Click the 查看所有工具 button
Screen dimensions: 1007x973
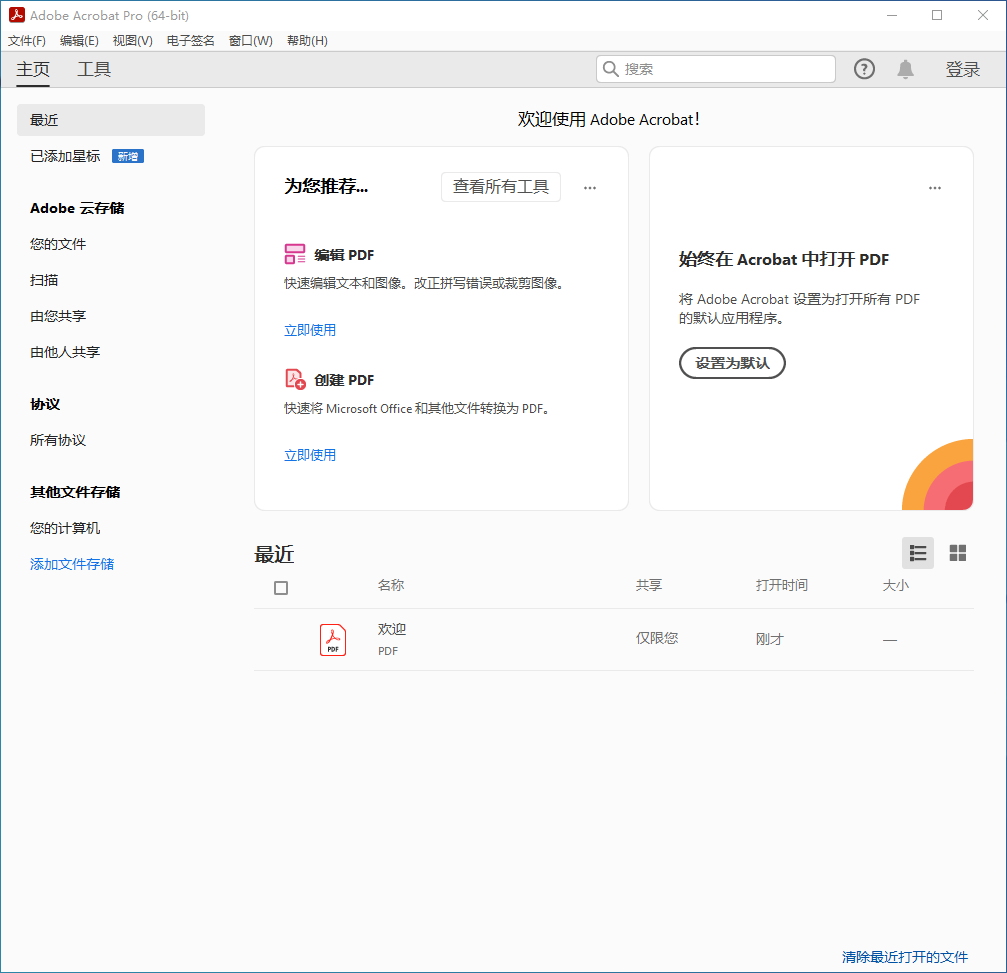500,187
